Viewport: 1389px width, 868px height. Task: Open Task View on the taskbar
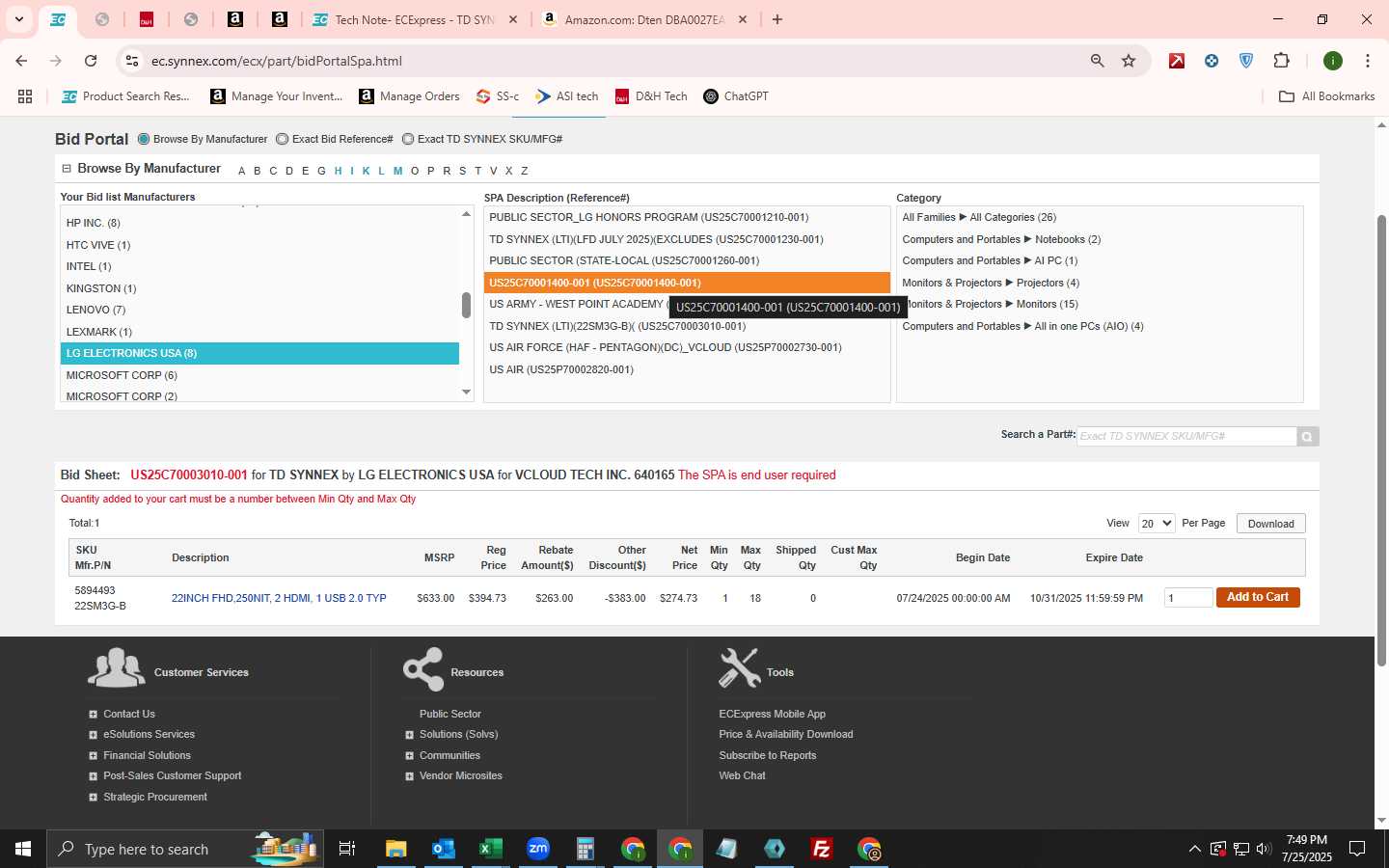click(347, 849)
